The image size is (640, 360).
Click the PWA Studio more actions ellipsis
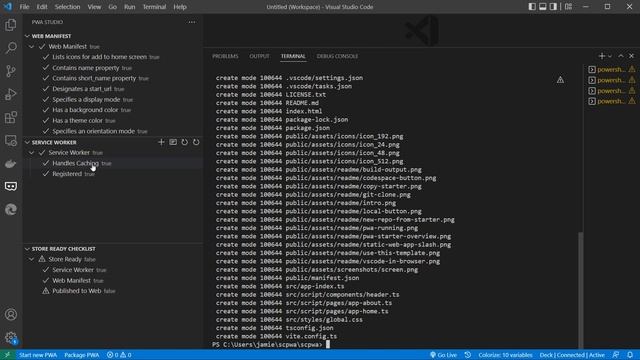click(192, 22)
